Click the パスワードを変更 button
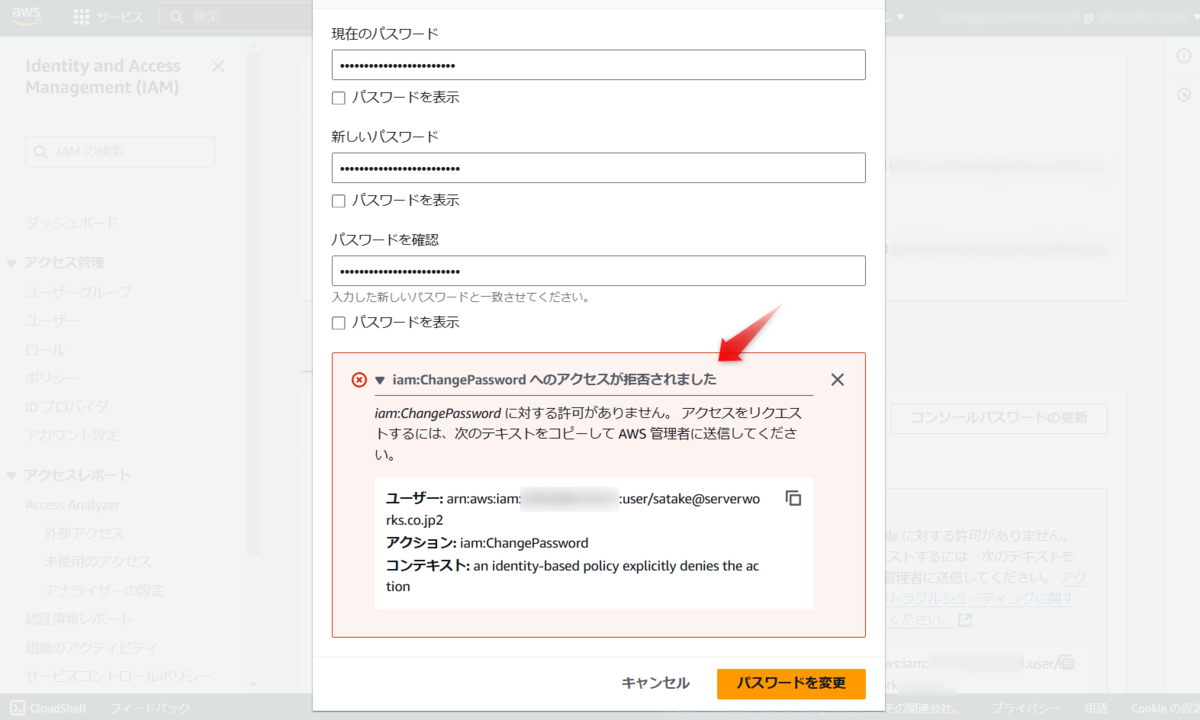 791,683
